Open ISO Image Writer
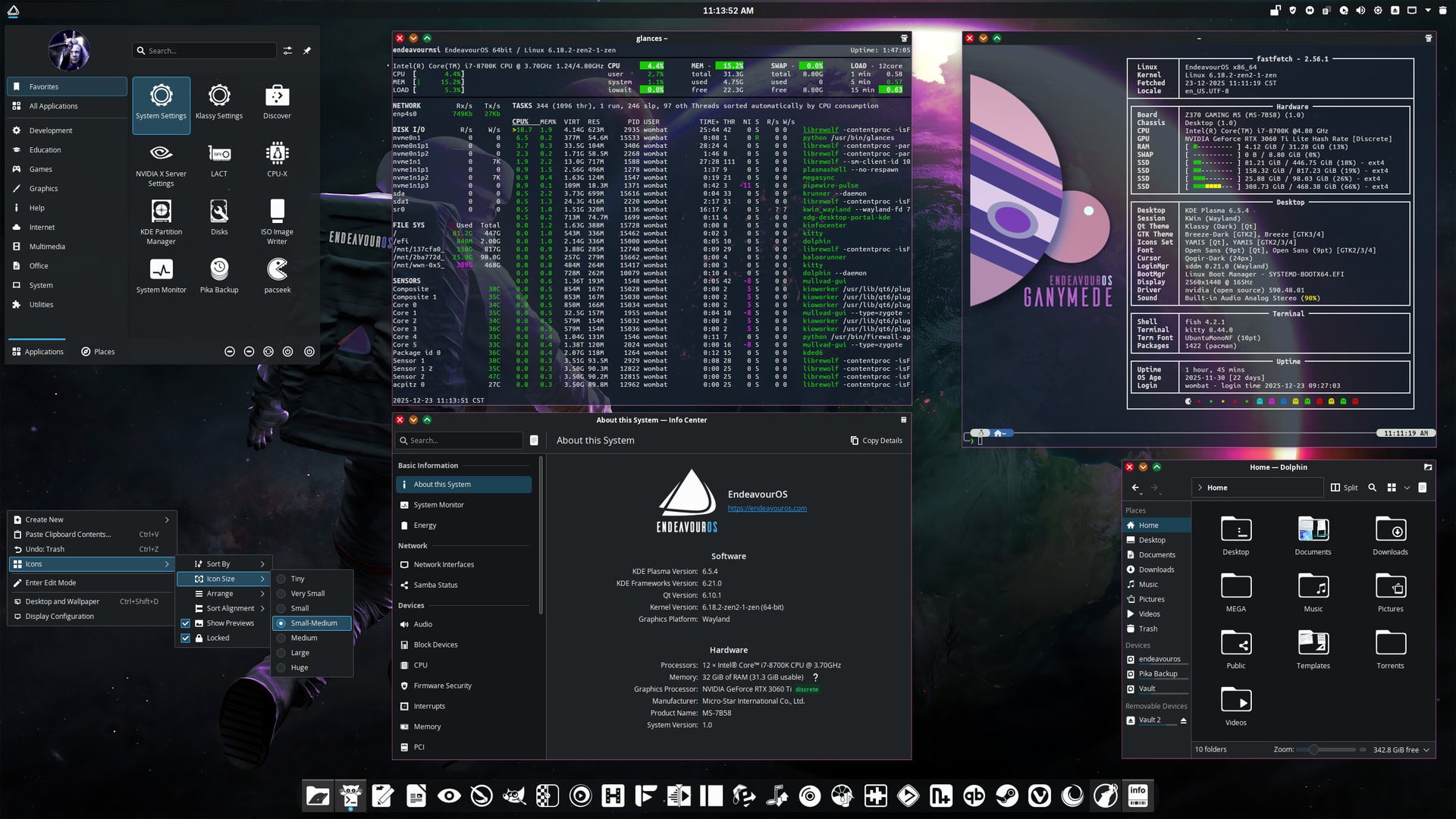This screenshot has height=819, width=1456. 277,221
